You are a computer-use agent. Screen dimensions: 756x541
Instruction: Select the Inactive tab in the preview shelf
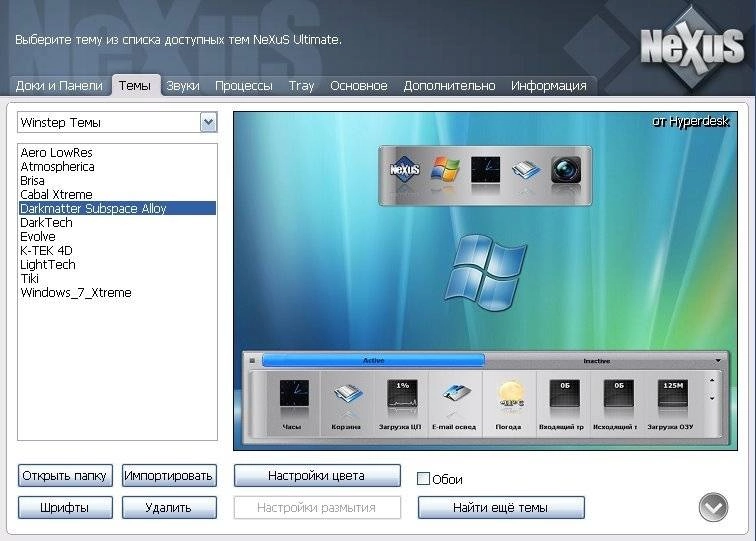597,361
